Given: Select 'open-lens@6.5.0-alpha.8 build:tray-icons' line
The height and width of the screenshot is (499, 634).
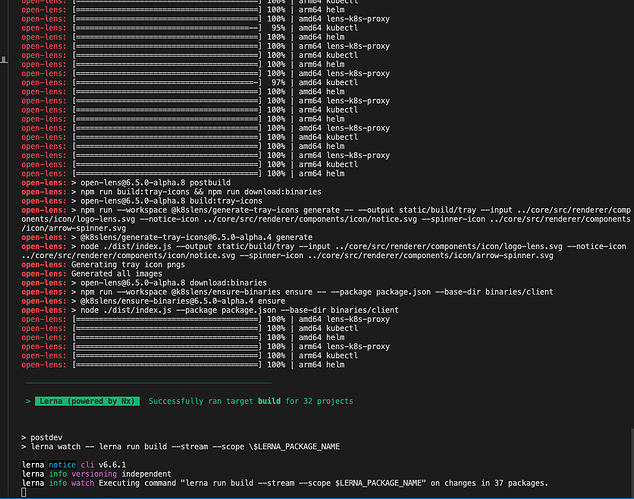Looking at the screenshot, I should click(142, 201).
